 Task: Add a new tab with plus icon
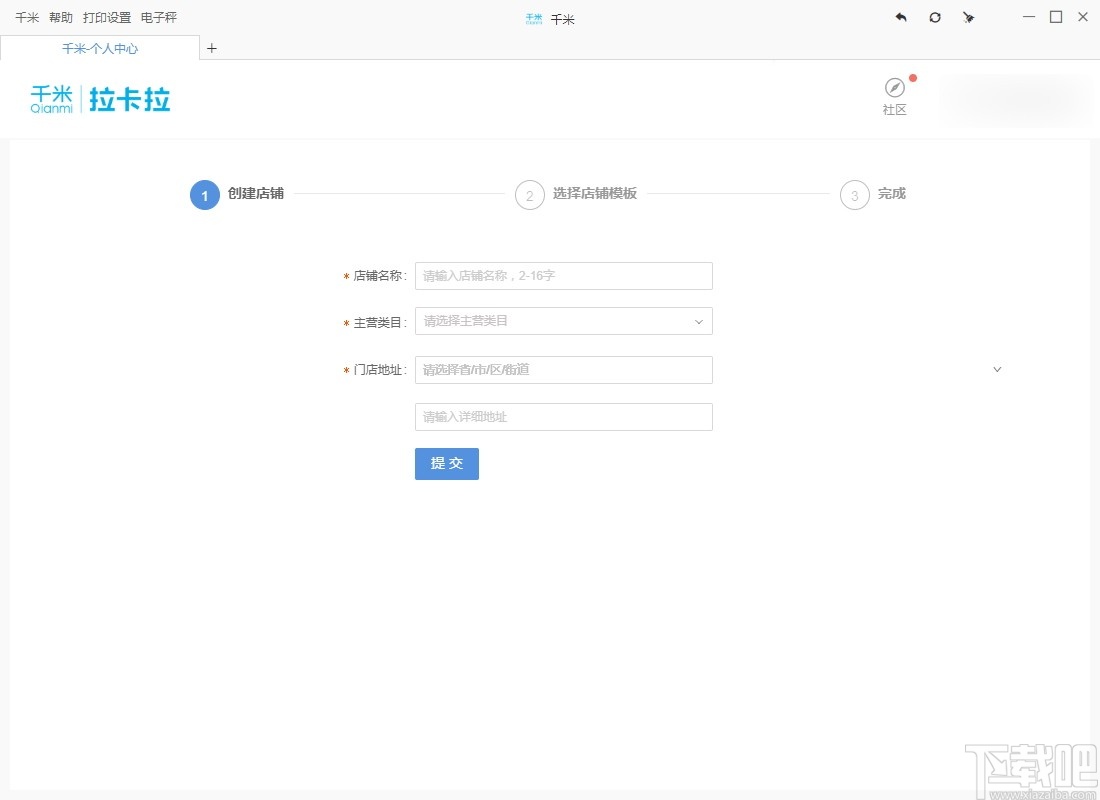(x=212, y=48)
